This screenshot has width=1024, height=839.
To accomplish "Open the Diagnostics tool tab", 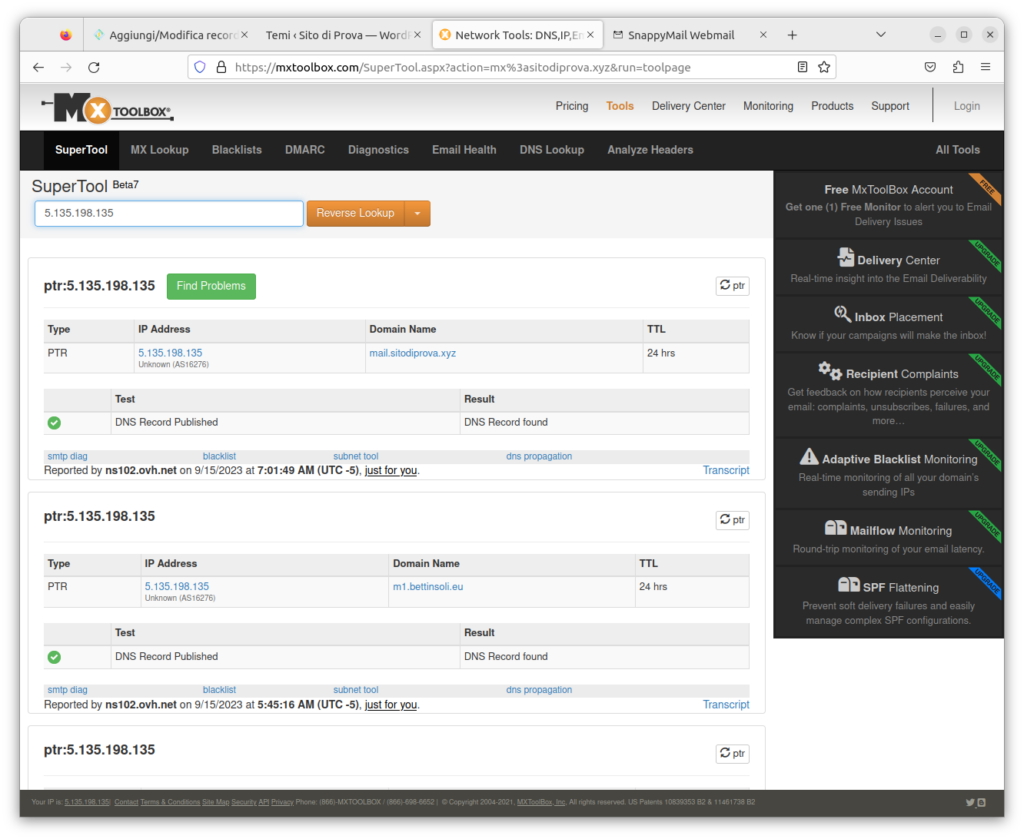I will 378,150.
